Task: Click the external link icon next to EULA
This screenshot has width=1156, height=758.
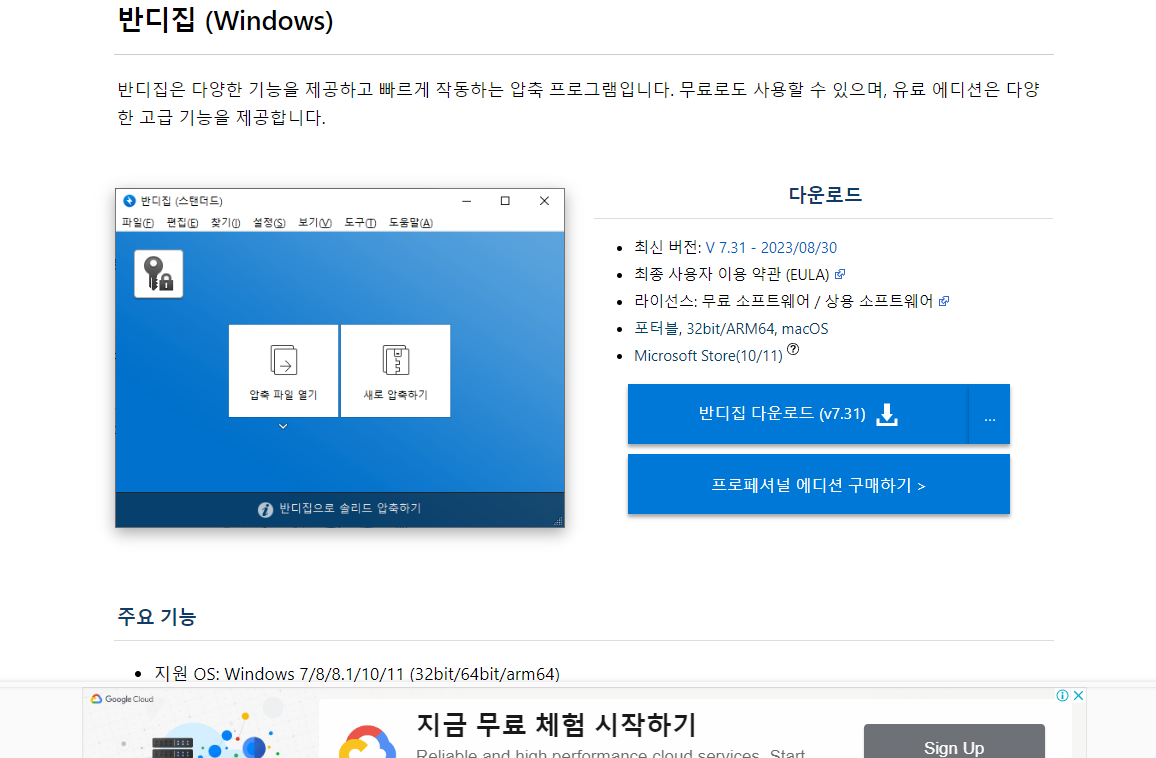Action: tap(840, 274)
